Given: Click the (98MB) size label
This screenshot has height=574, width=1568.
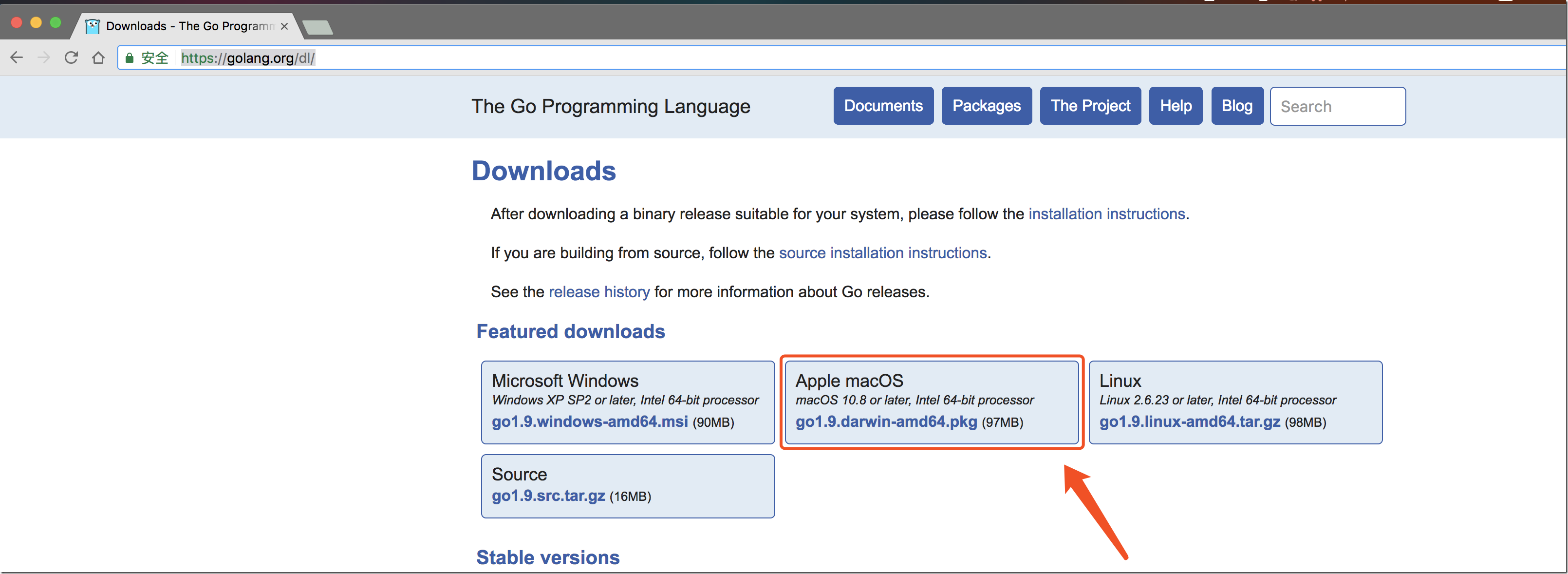Looking at the screenshot, I should [1306, 422].
